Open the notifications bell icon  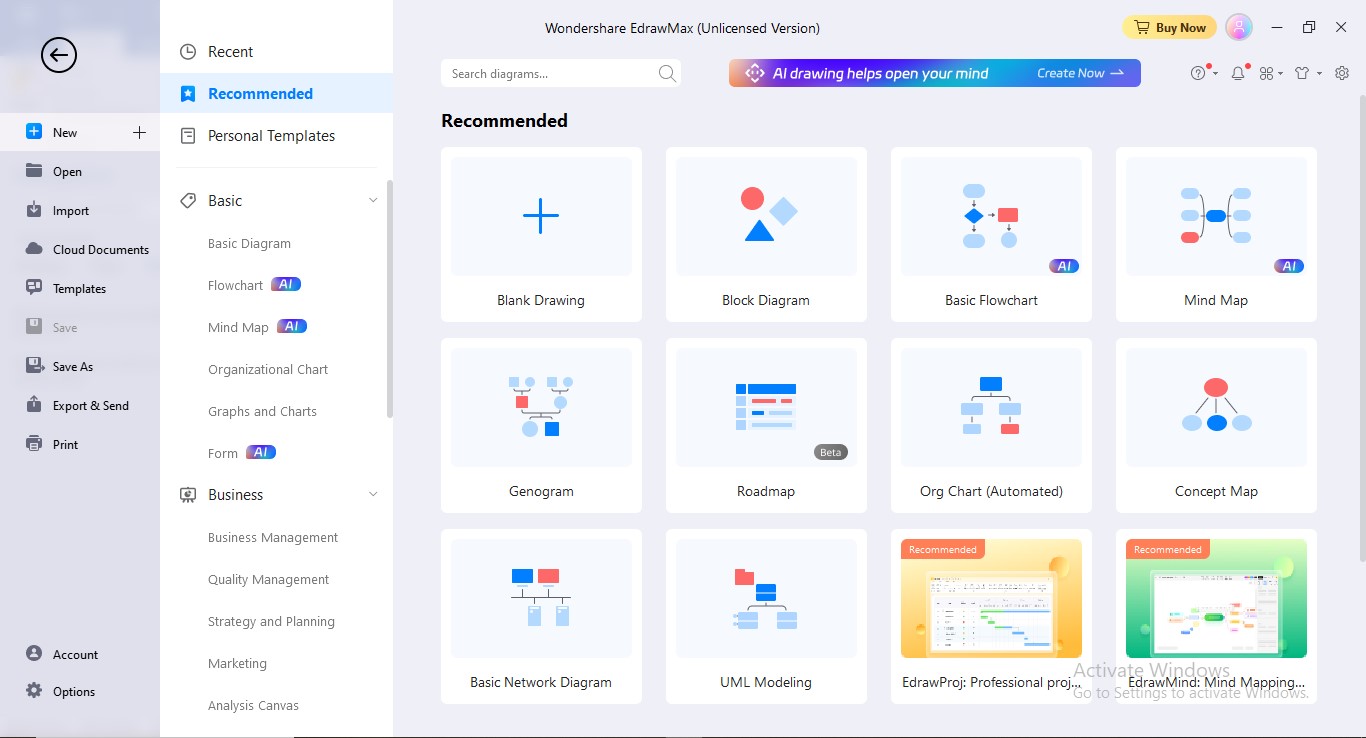coord(1238,73)
